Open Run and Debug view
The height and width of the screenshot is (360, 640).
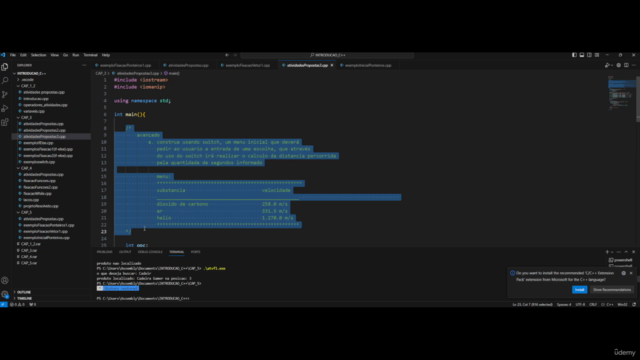5,108
